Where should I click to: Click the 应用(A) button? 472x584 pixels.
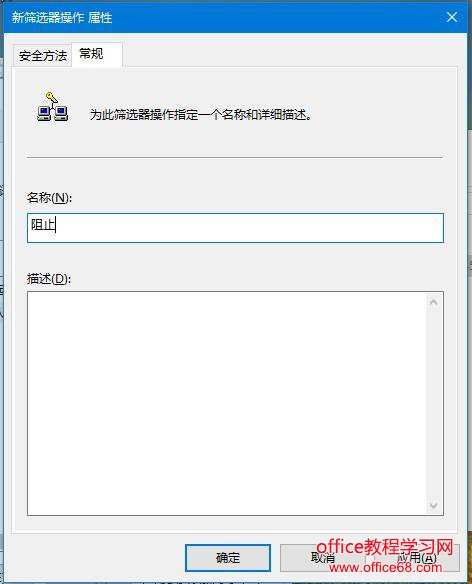(x=416, y=558)
